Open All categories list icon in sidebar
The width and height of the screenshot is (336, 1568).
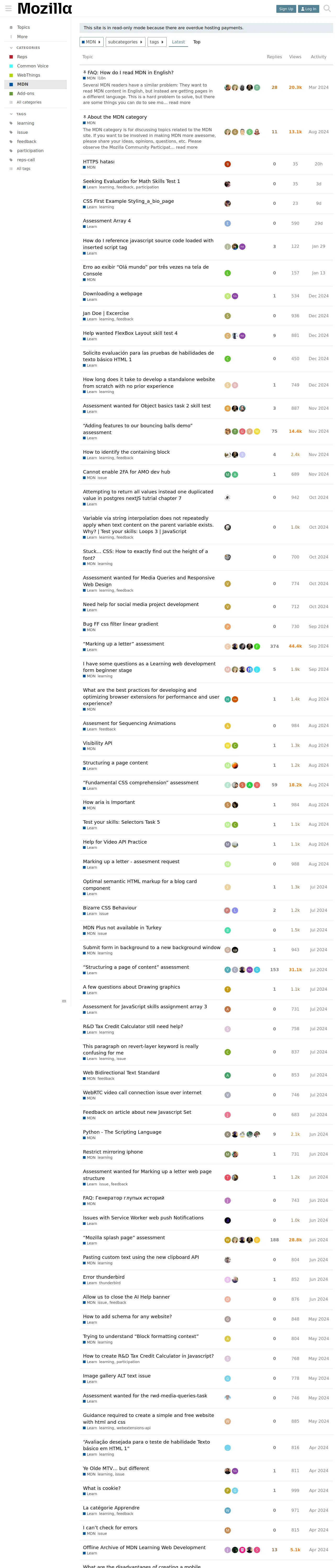pyautogui.click(x=11, y=102)
